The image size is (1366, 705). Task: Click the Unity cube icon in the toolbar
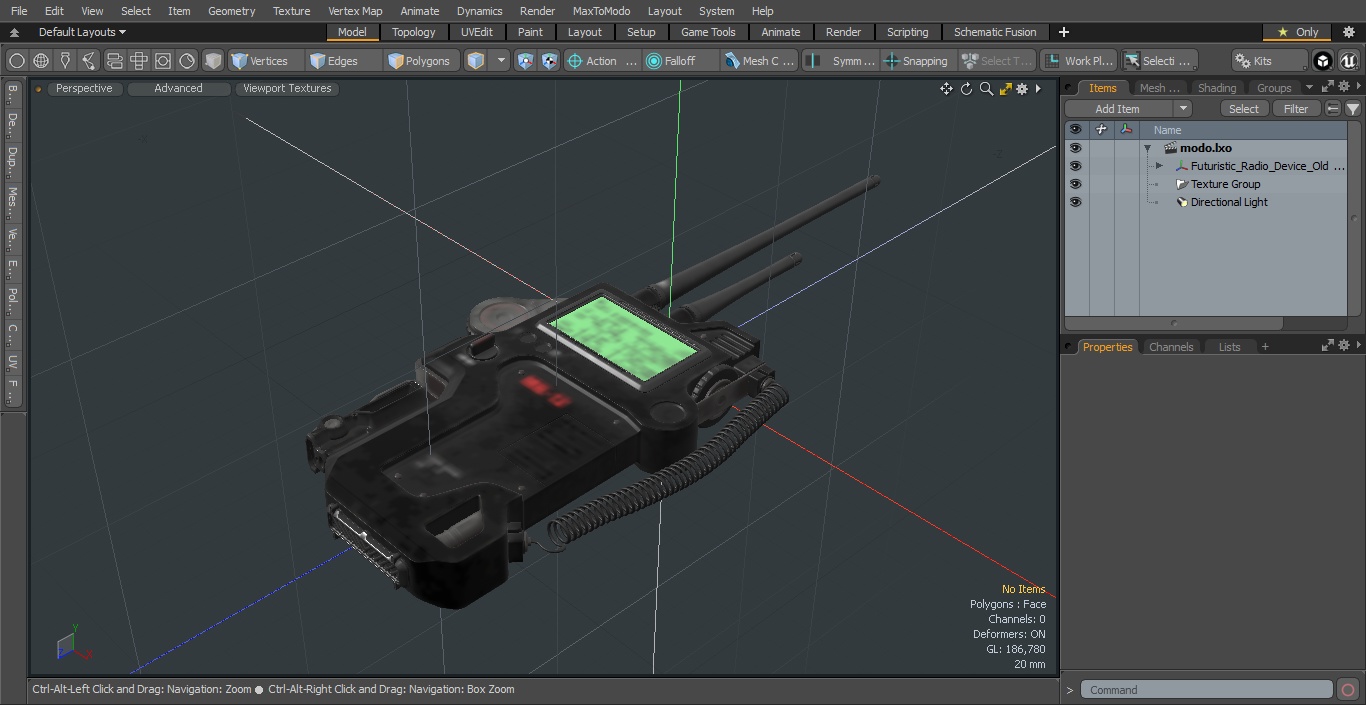coord(1323,61)
